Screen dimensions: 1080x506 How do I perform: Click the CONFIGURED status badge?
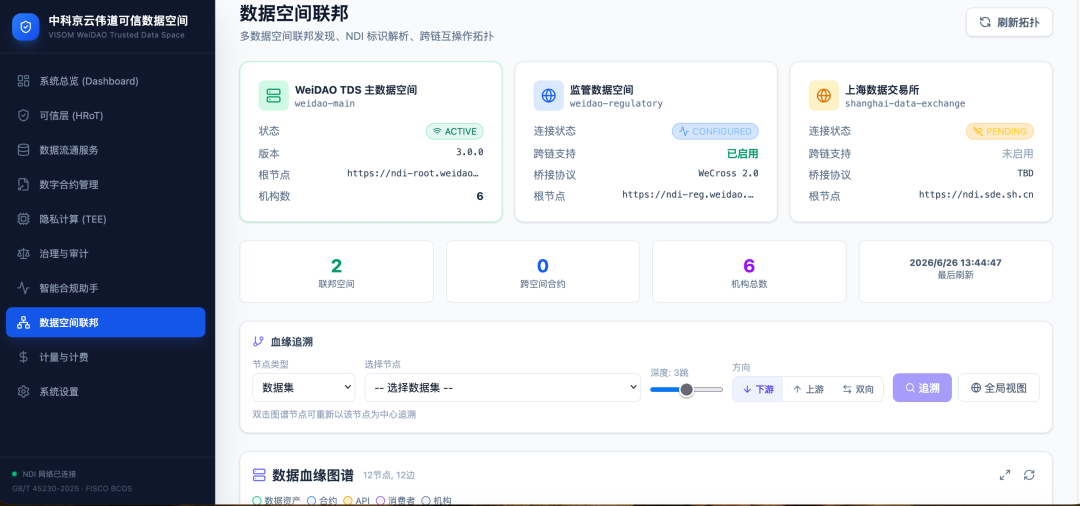pos(715,131)
